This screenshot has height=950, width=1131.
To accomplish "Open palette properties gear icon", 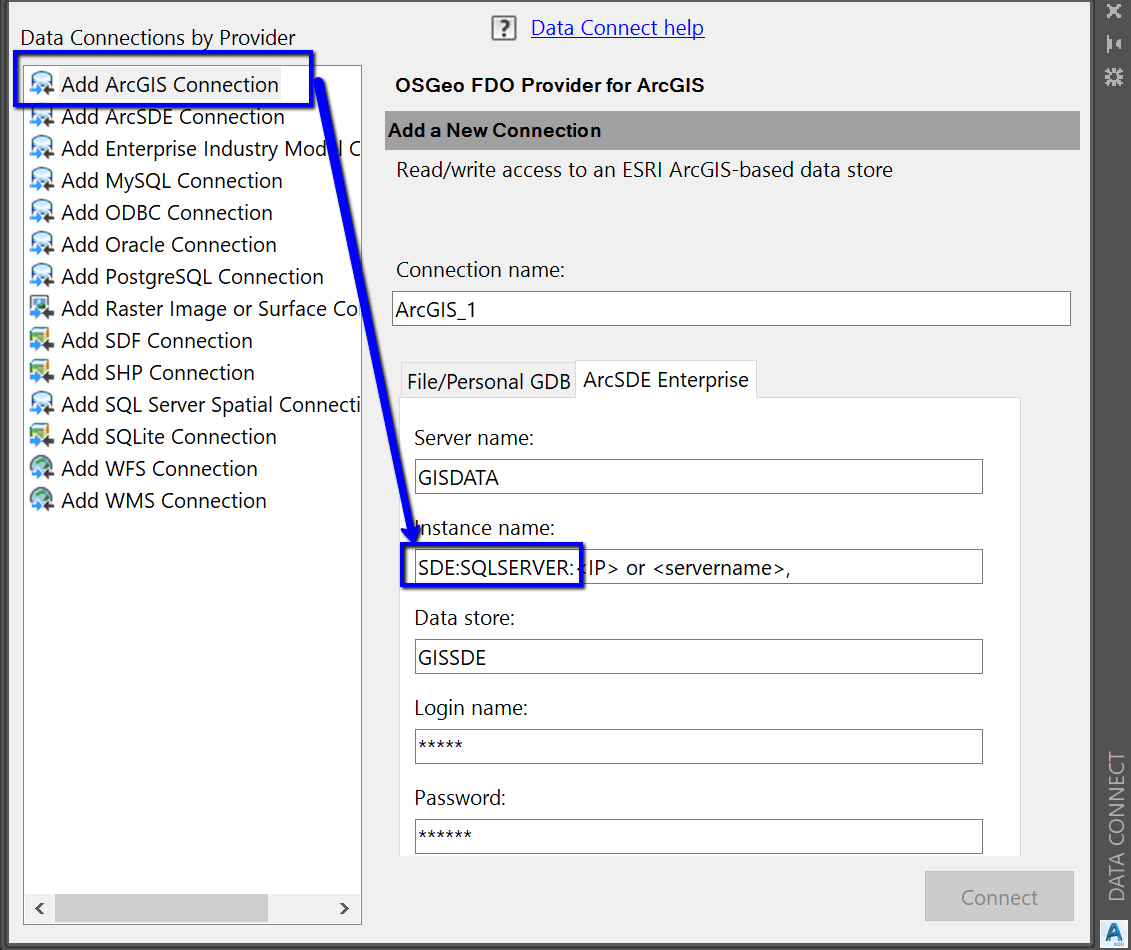I will tap(1114, 77).
